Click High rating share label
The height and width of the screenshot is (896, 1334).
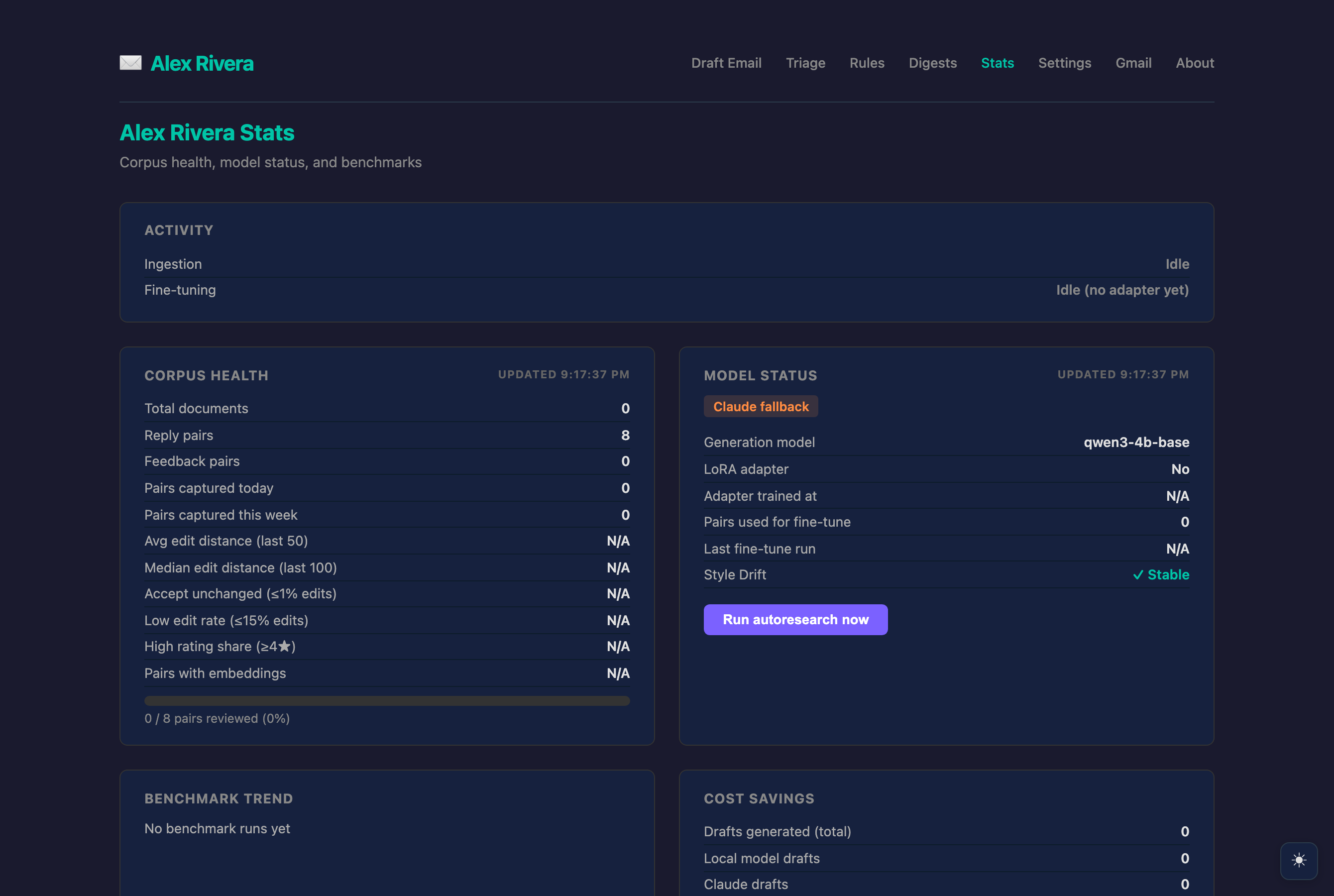220,646
